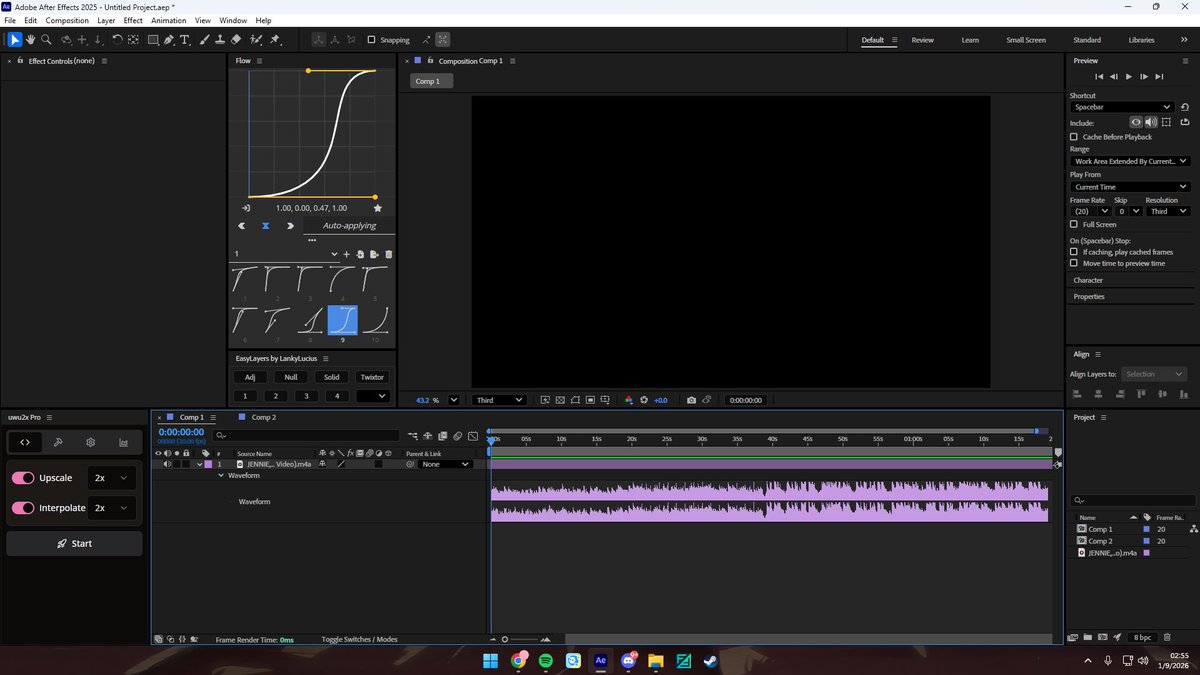Add a new Flow preset with plus
Image resolution: width=1200 pixels, height=675 pixels.
point(347,254)
